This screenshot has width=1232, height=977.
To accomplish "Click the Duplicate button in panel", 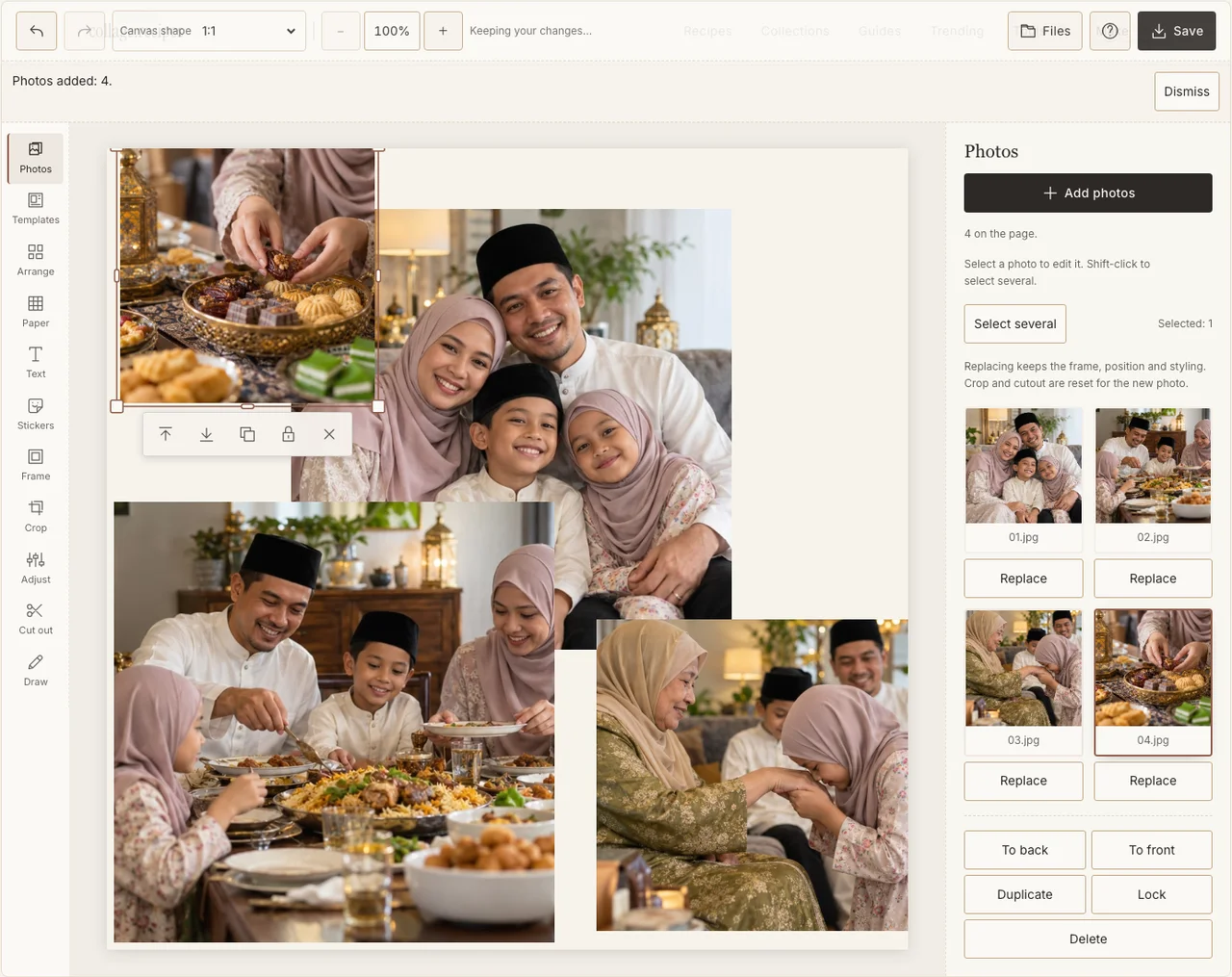I will [1025, 894].
